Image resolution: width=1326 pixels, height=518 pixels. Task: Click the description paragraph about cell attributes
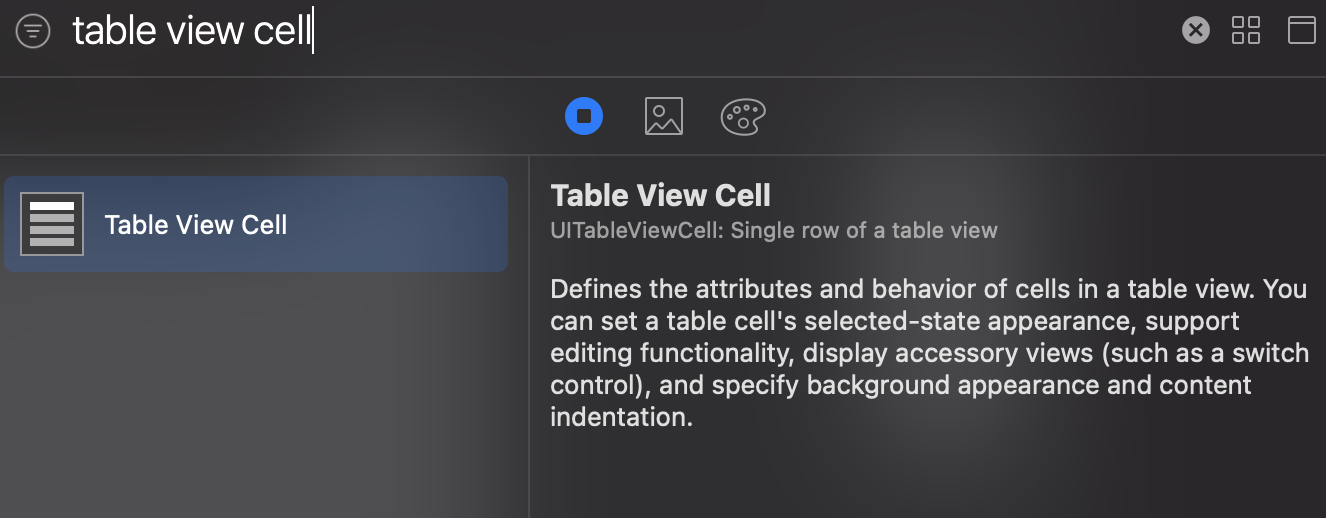click(x=929, y=353)
